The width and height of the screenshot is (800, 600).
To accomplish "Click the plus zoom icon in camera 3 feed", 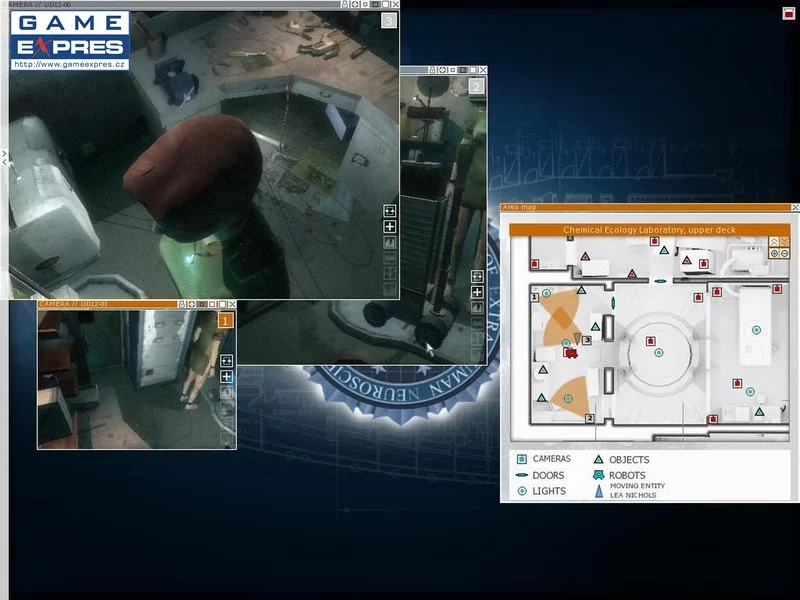I will tap(390, 227).
